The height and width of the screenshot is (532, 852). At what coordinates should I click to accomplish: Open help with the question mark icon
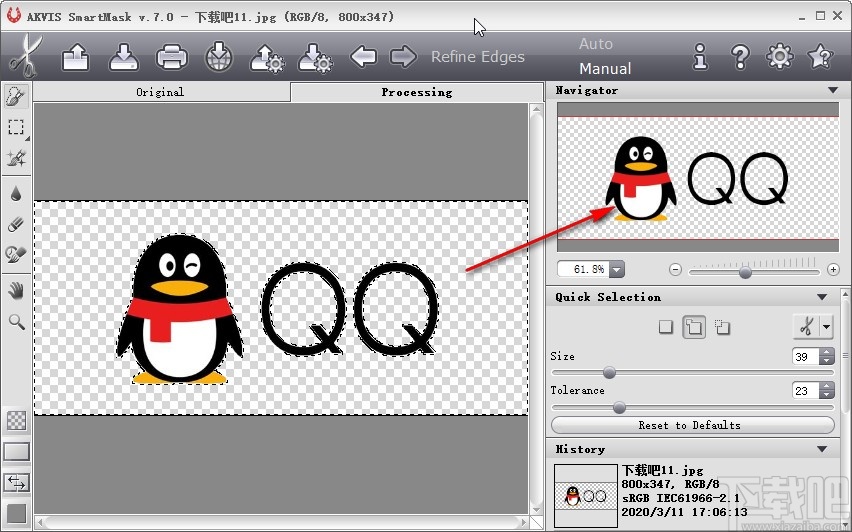[740, 56]
